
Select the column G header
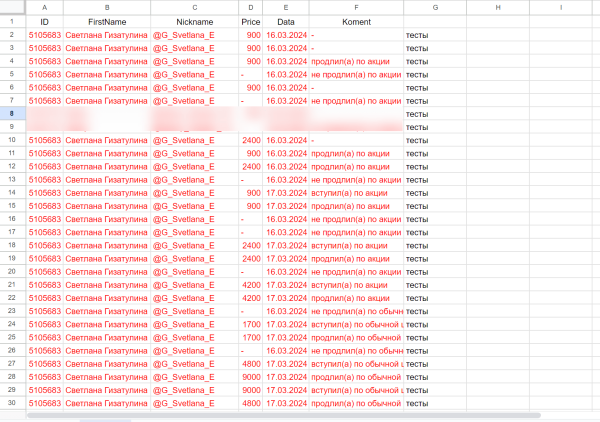pos(436,8)
